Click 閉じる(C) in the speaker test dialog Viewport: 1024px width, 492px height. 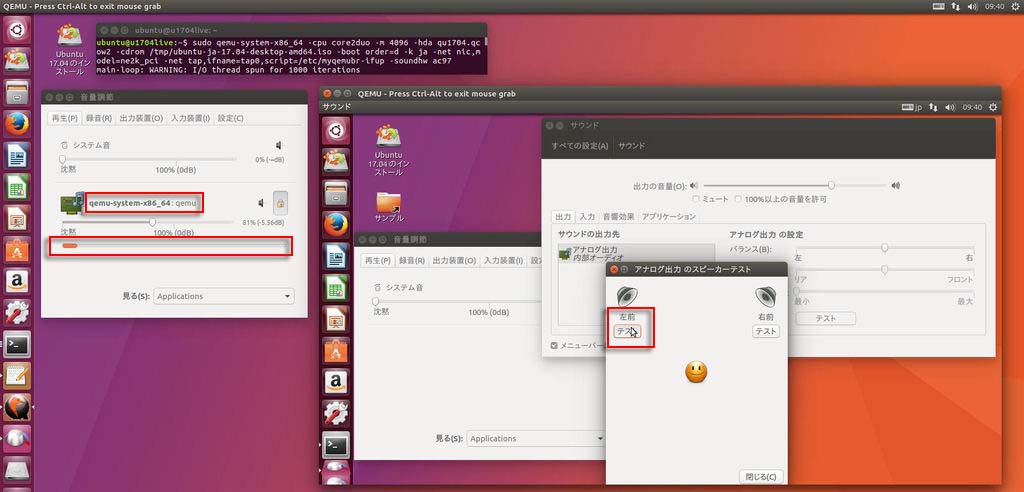(761, 477)
